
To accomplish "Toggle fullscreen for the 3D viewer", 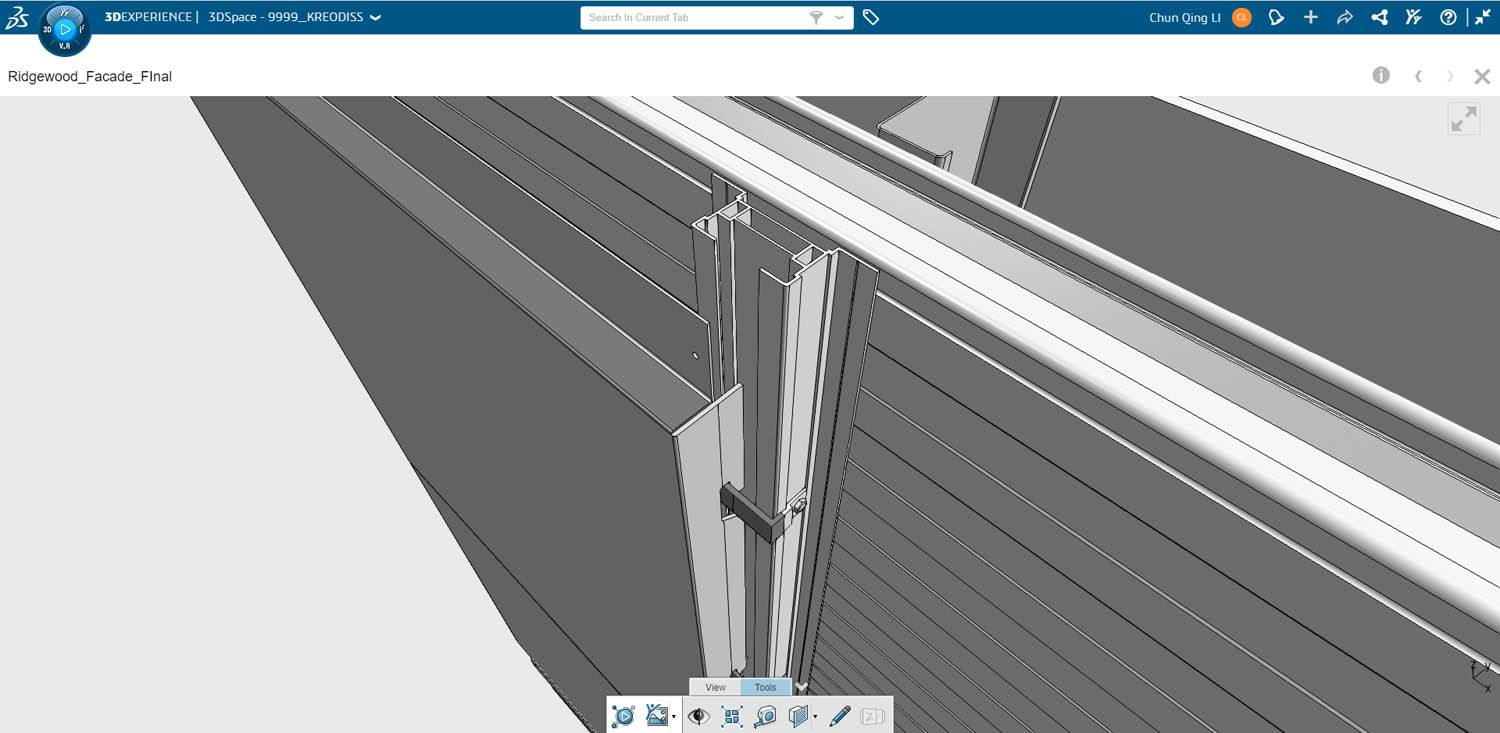I will (1463, 119).
